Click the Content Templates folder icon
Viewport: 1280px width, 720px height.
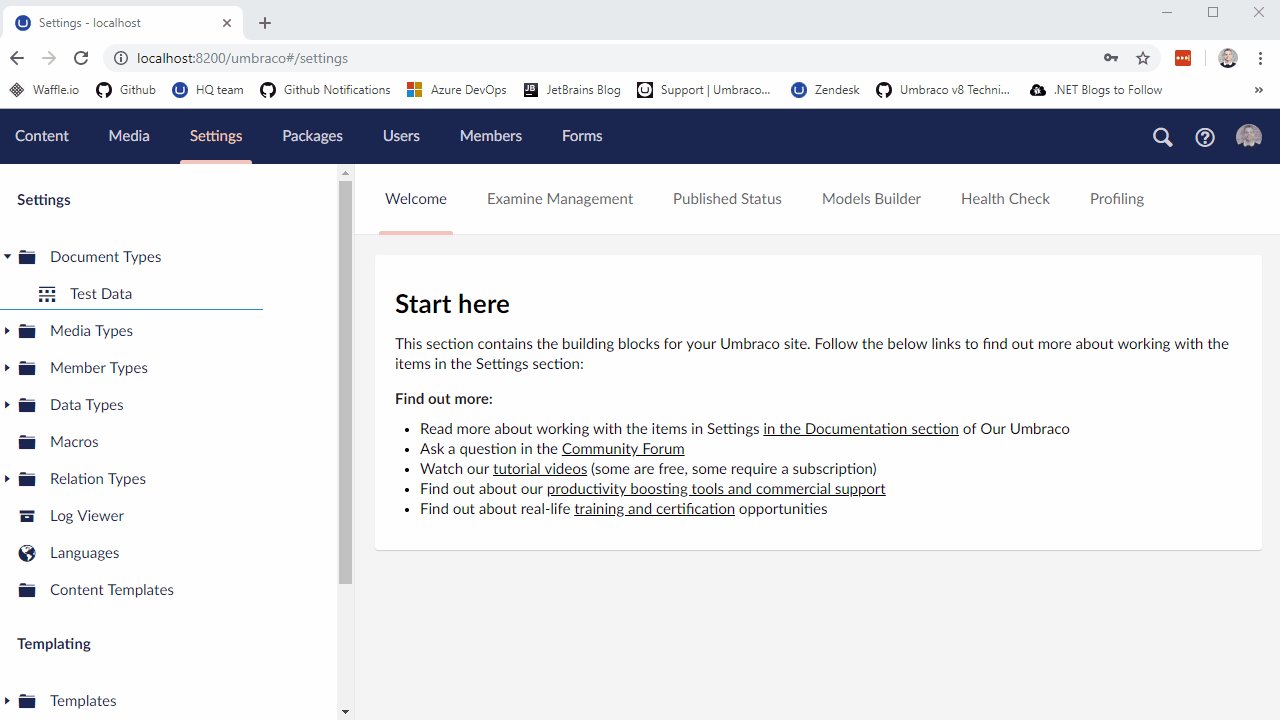(x=26, y=589)
